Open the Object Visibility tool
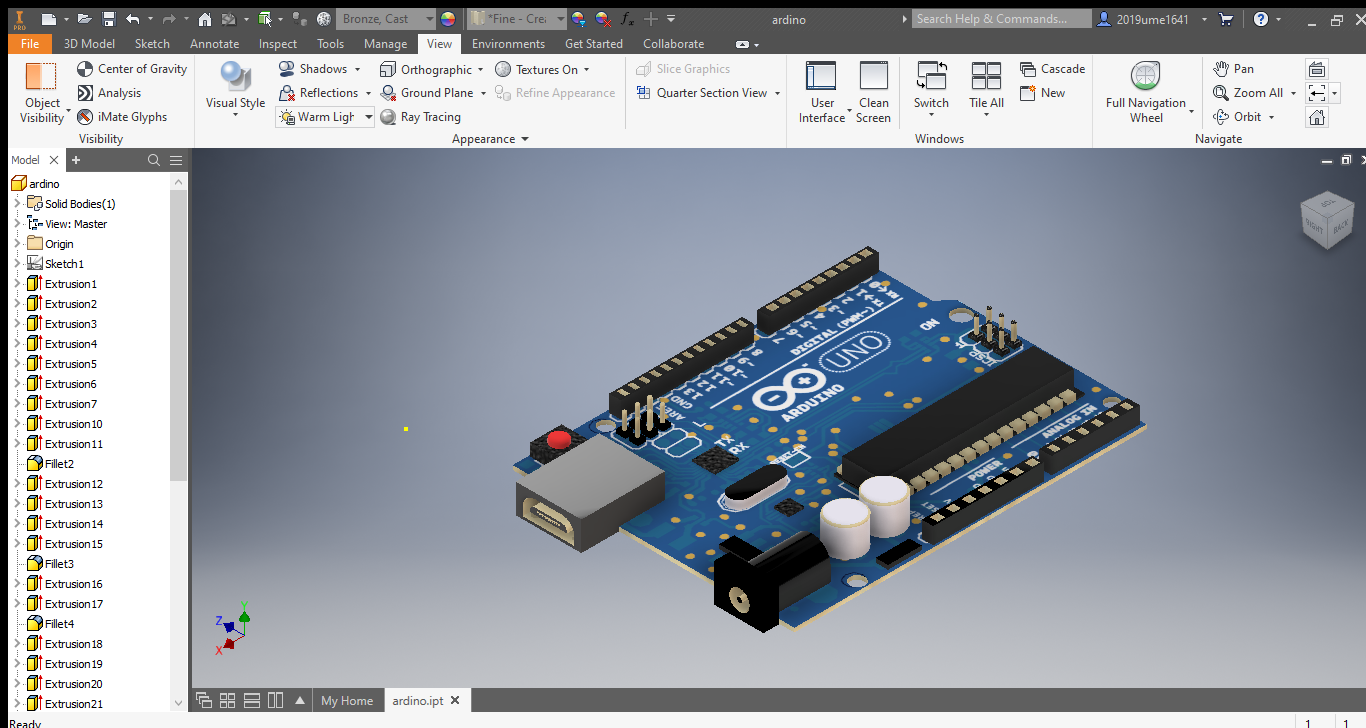The image size is (1366, 728). point(42,92)
